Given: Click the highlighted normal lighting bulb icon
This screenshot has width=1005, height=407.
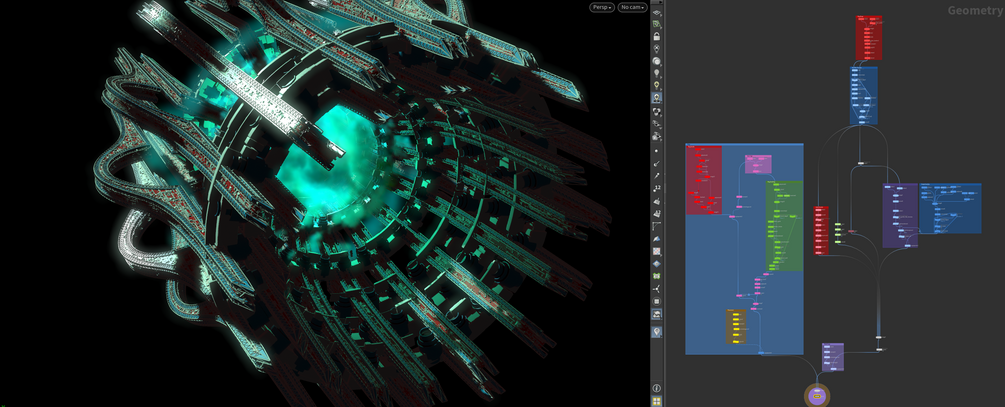Looking at the screenshot, I should [656, 98].
